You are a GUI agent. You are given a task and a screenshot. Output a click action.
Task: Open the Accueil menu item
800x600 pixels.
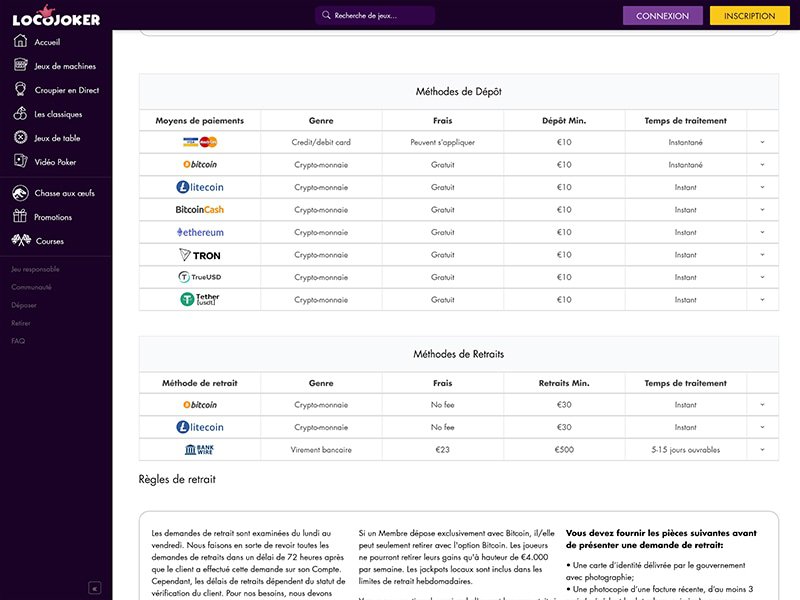click(x=47, y=42)
